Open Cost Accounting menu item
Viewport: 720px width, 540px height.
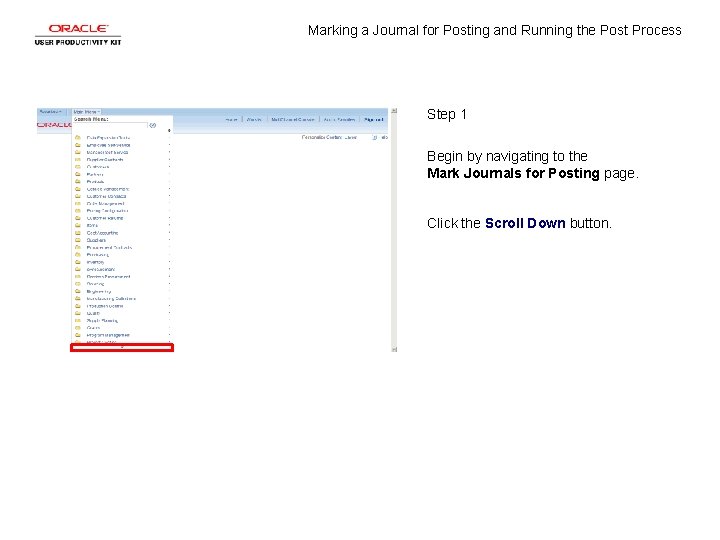(x=102, y=233)
